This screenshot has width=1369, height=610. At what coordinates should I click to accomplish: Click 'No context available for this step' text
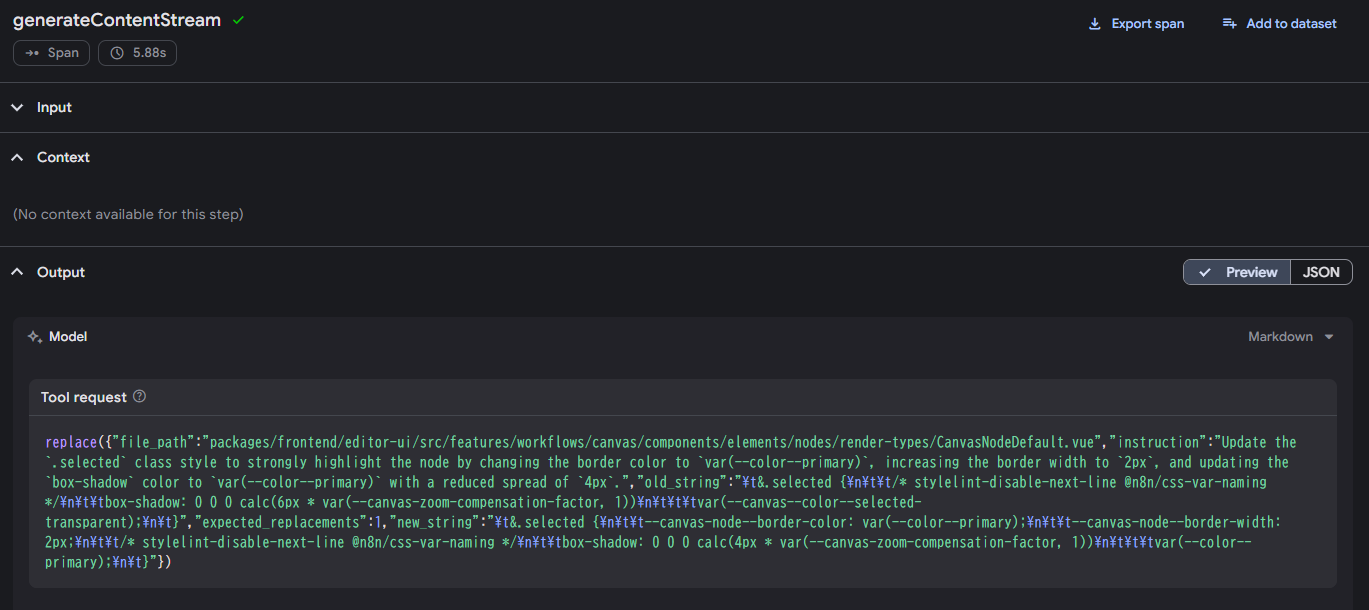(128, 214)
